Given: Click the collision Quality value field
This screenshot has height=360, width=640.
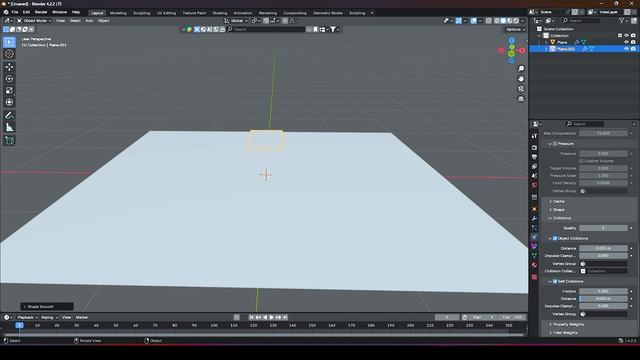Looking at the screenshot, I should (603, 228).
